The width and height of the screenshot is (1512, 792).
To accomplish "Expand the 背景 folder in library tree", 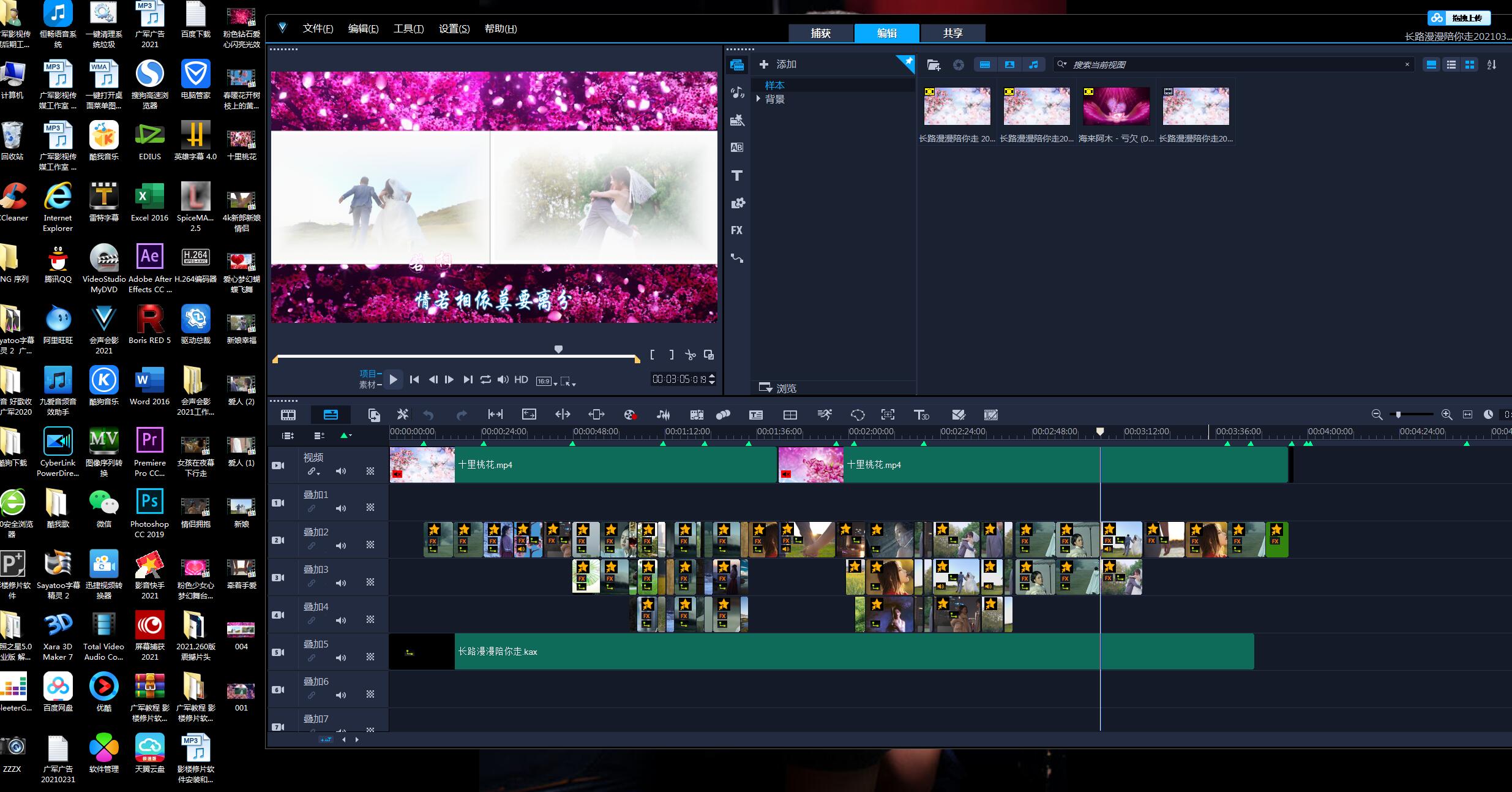I will [758, 99].
